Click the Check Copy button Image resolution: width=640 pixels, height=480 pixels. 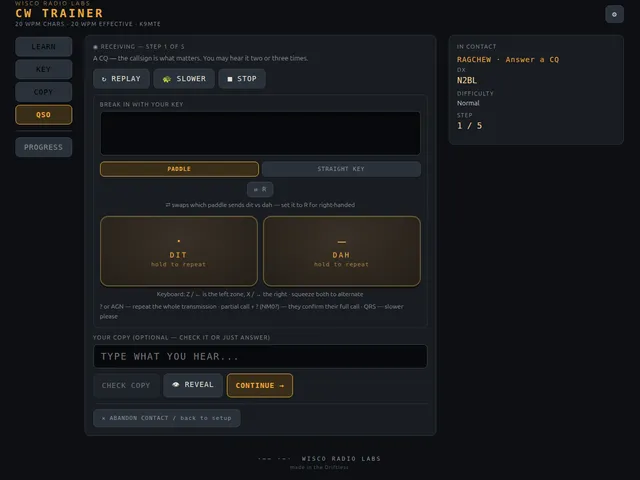pos(126,385)
